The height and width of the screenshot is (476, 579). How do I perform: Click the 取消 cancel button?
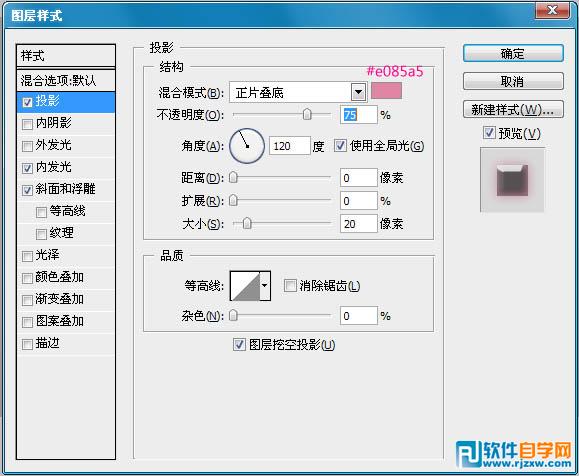[513, 81]
